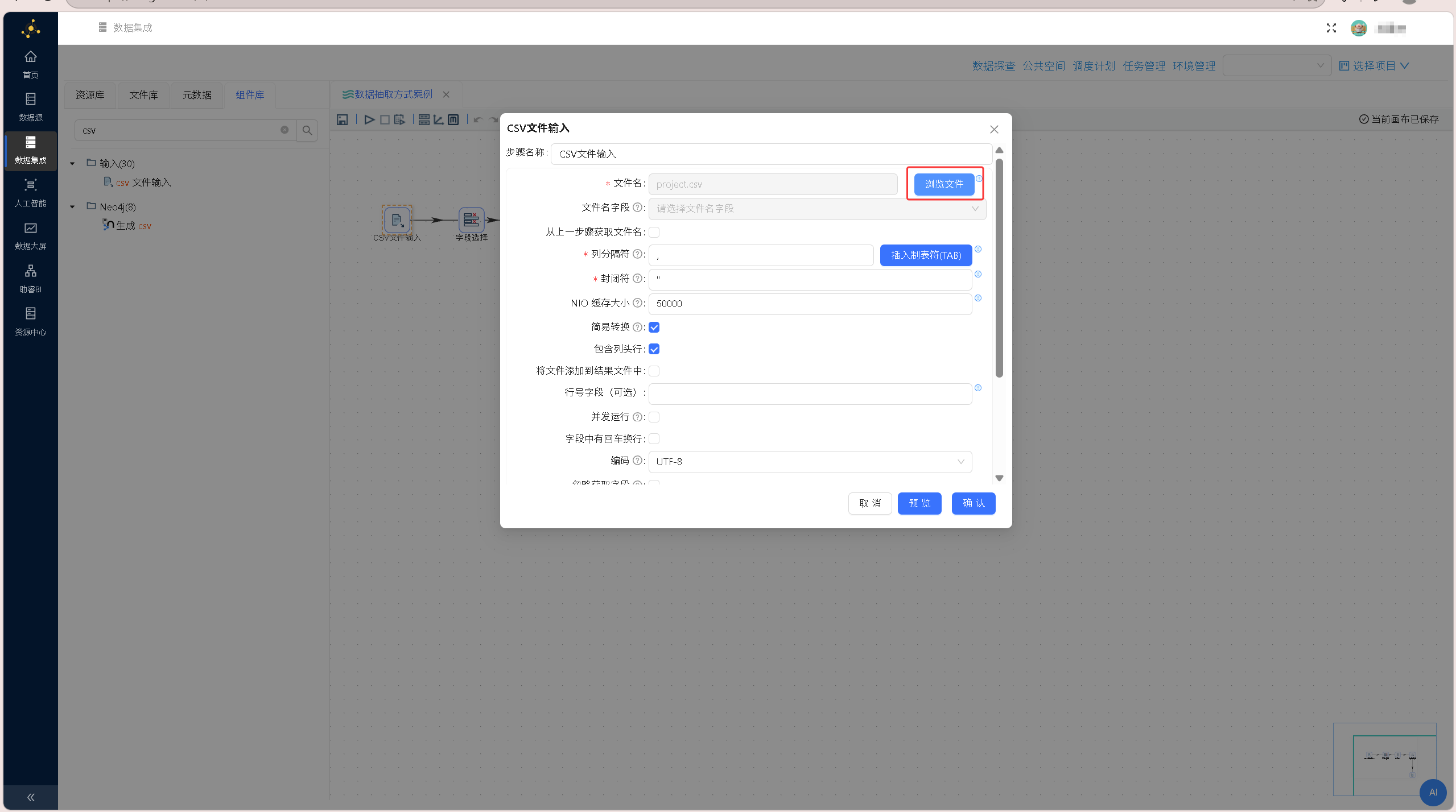Switch to the 组件库 tab
Screen dimensions: 1456x812
tap(250, 95)
